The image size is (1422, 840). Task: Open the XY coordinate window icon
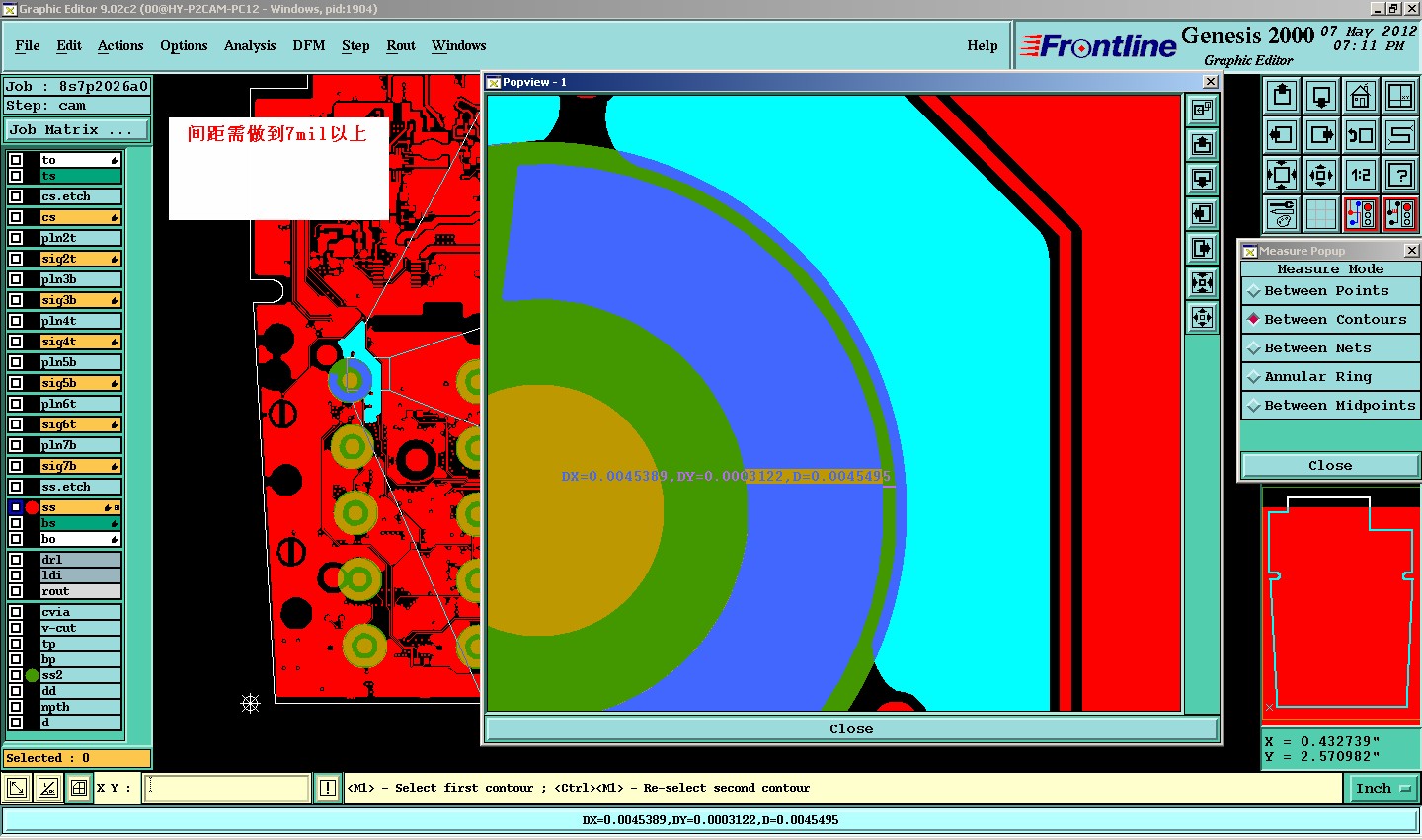[1400, 96]
